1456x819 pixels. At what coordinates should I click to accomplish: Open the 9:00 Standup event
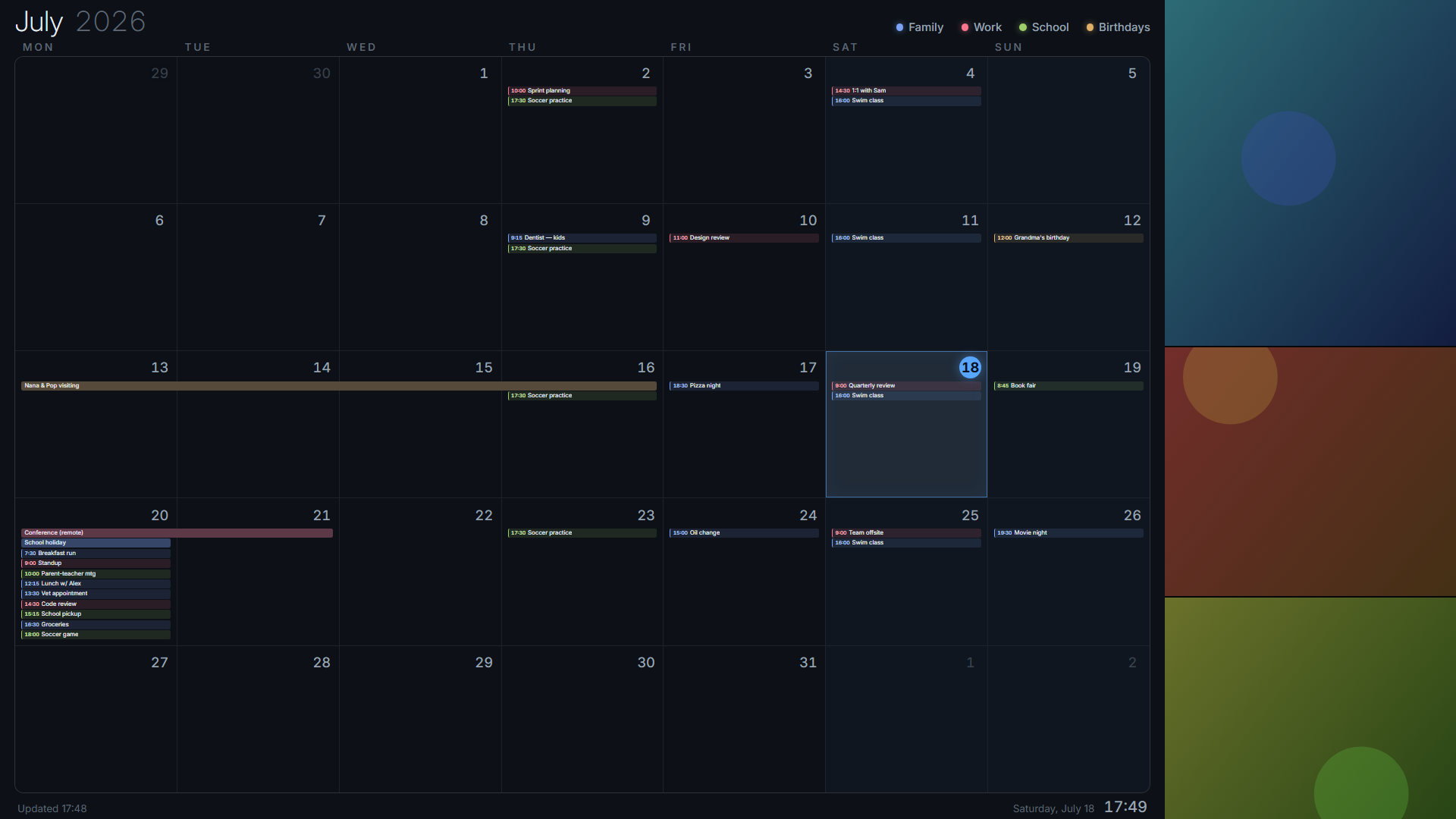click(x=96, y=563)
